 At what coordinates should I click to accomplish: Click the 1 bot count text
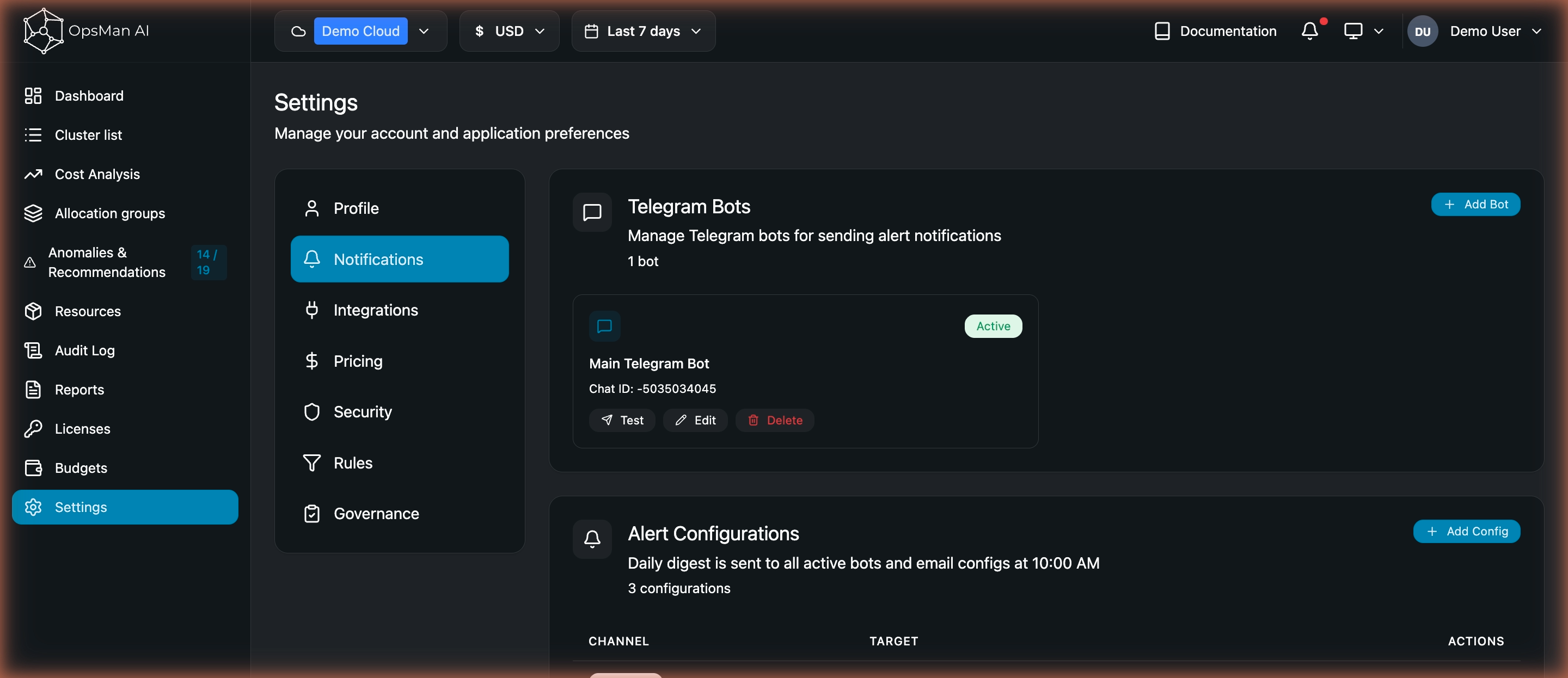643,261
